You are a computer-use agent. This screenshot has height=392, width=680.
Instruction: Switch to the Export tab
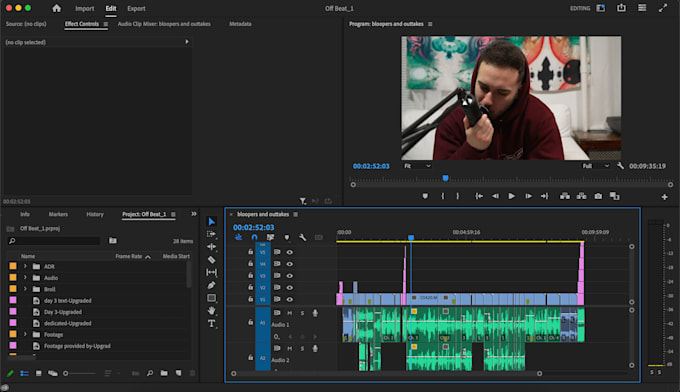pyautogui.click(x=136, y=8)
